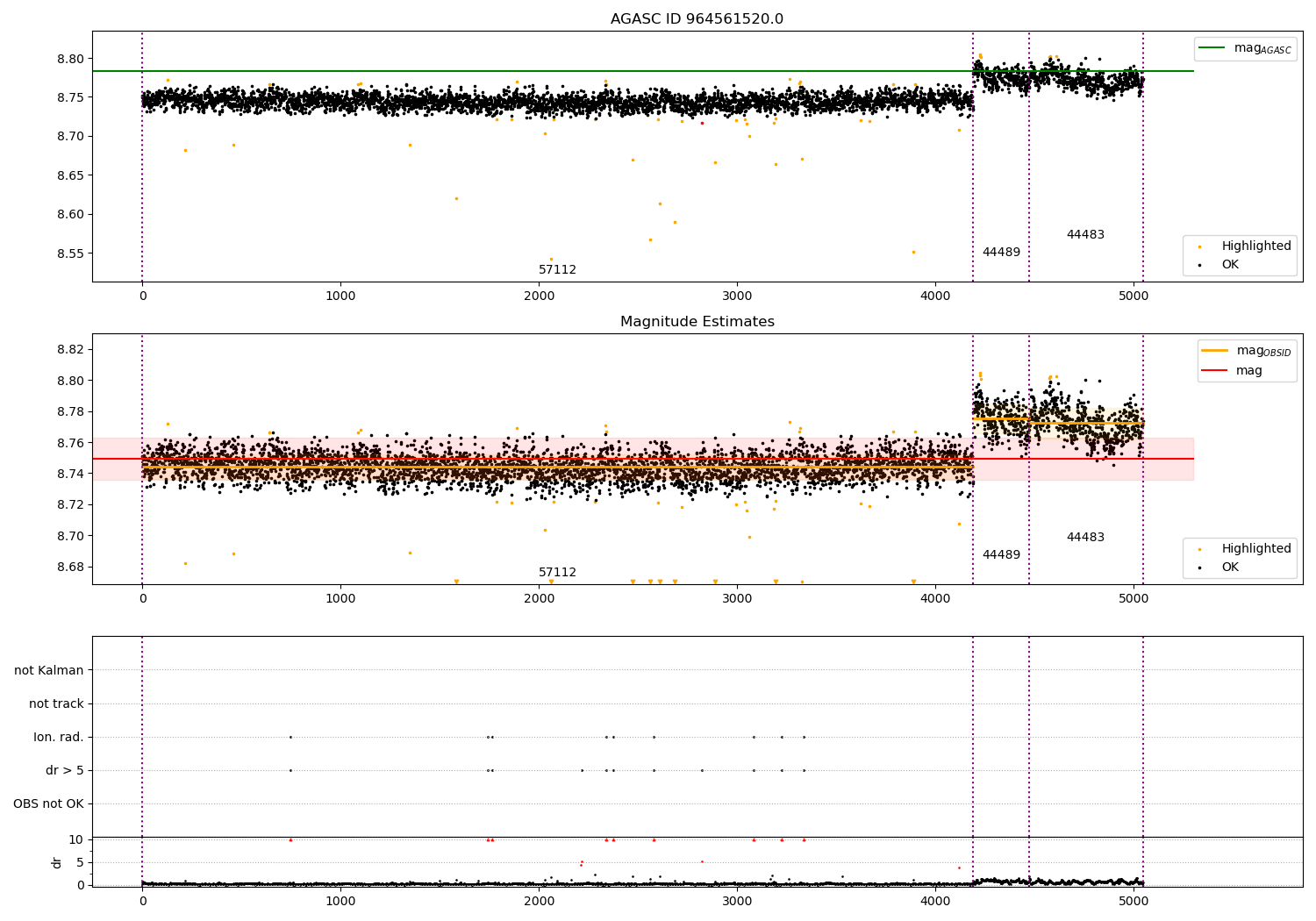Click the rotated 'dr' y-axis label
The height and width of the screenshot is (921, 1316).
click(x=57, y=862)
